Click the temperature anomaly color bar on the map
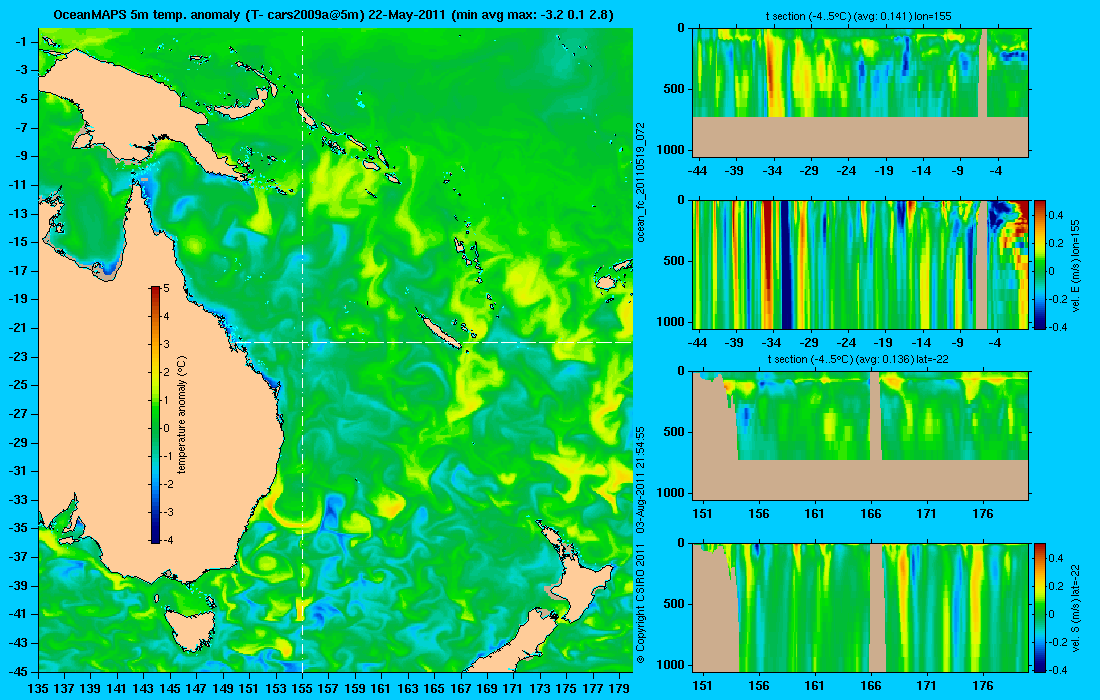 pyautogui.click(x=155, y=414)
